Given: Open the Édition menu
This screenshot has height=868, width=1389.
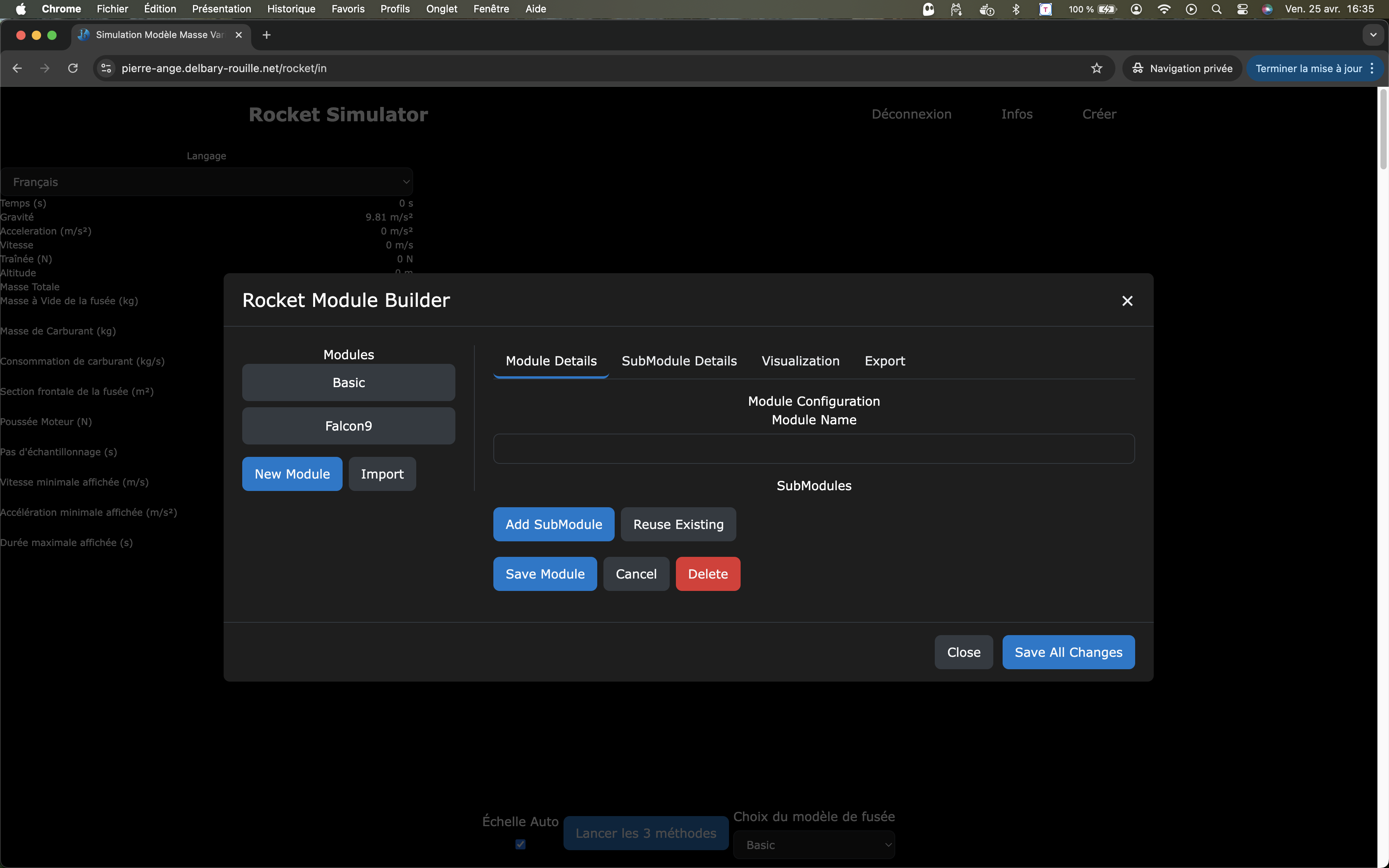Looking at the screenshot, I should [x=160, y=9].
